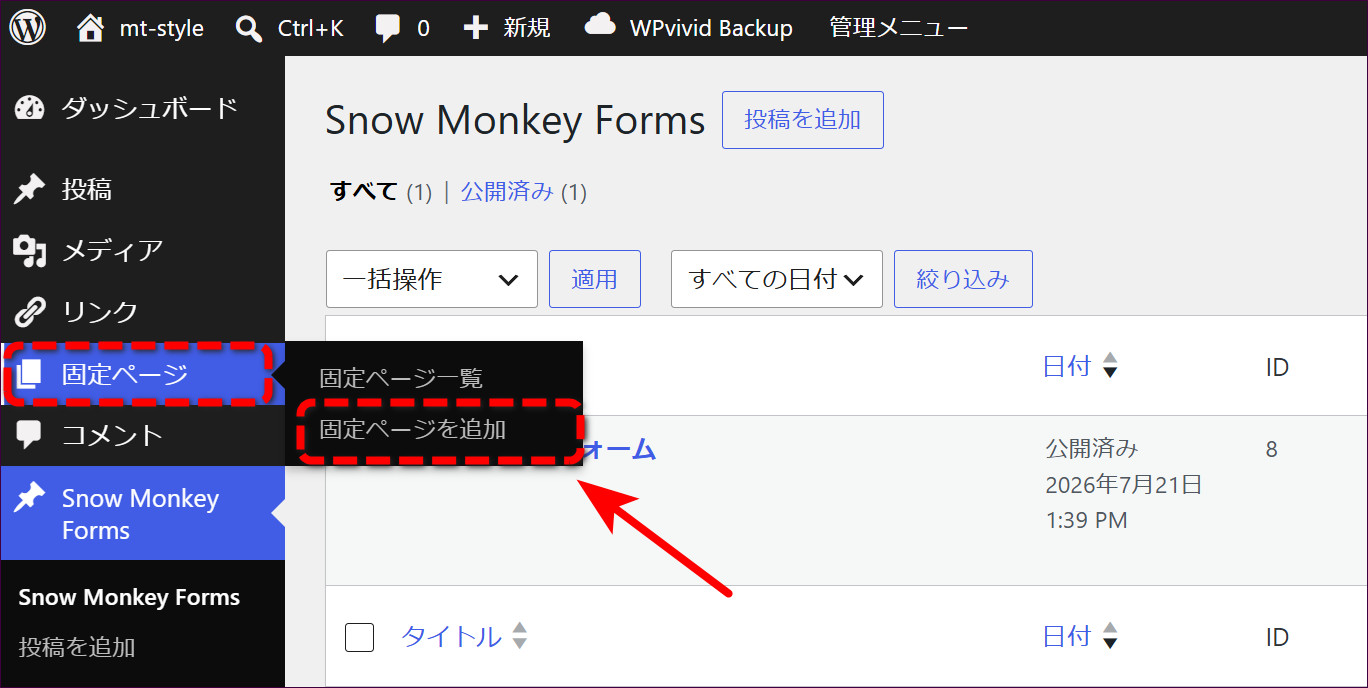This screenshot has width=1368, height=688.
Task: Filter by 公開済み link
Action: point(507,191)
